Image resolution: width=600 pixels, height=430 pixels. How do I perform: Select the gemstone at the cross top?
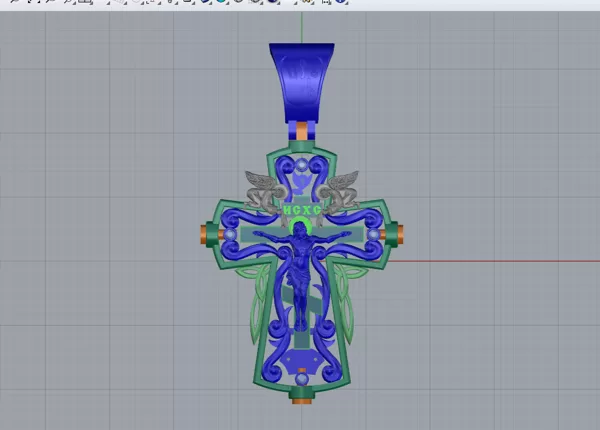click(302, 165)
